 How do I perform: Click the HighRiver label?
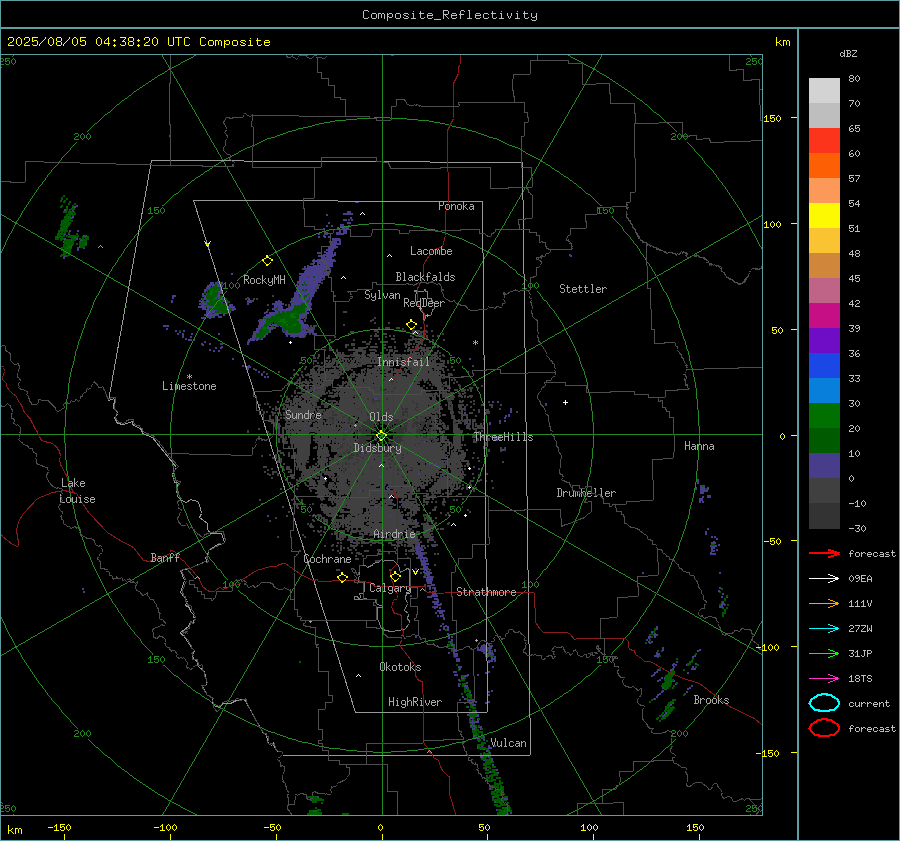click(415, 702)
